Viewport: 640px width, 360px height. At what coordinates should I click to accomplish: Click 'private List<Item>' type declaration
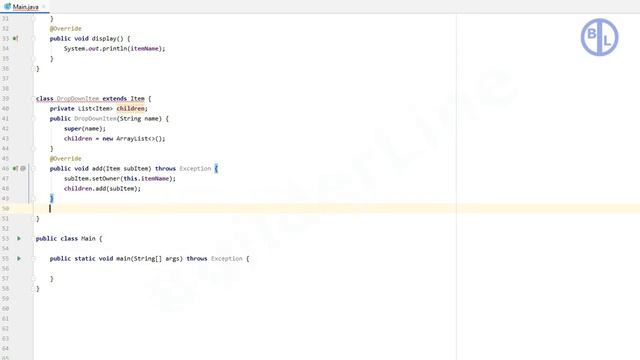[81, 109]
